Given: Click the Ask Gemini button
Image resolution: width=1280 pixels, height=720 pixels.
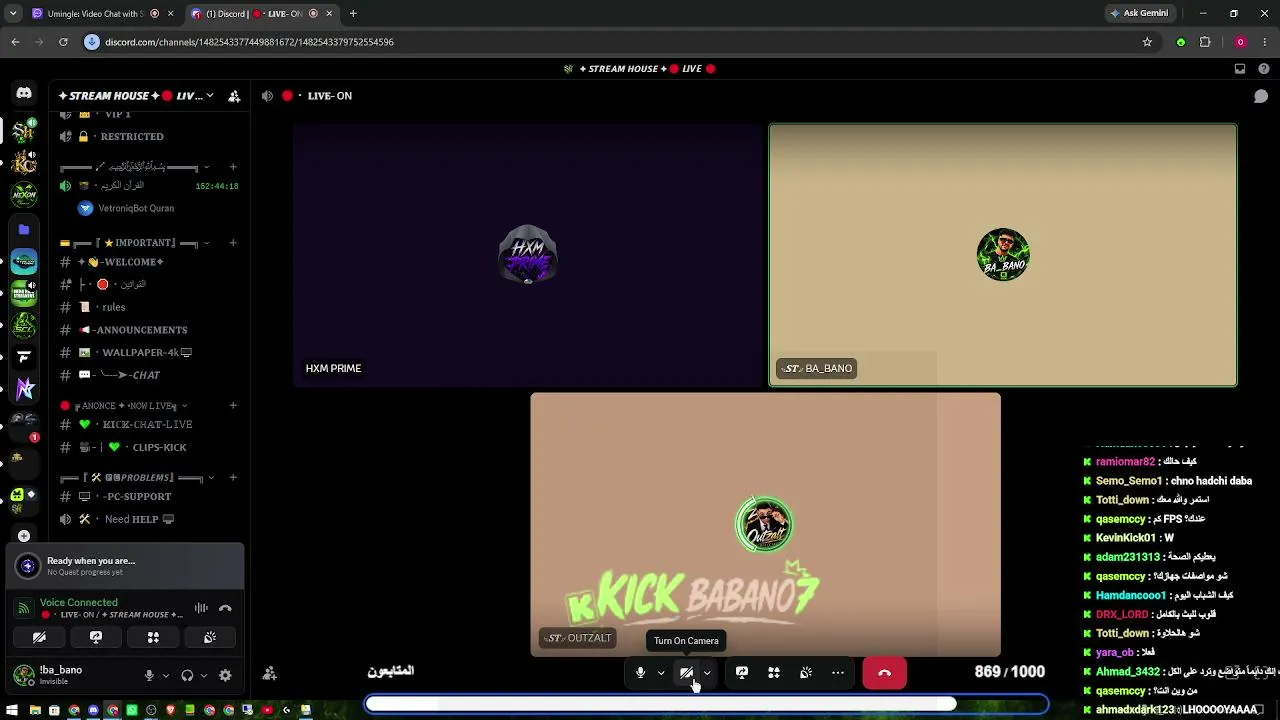Looking at the screenshot, I should (1139, 14).
